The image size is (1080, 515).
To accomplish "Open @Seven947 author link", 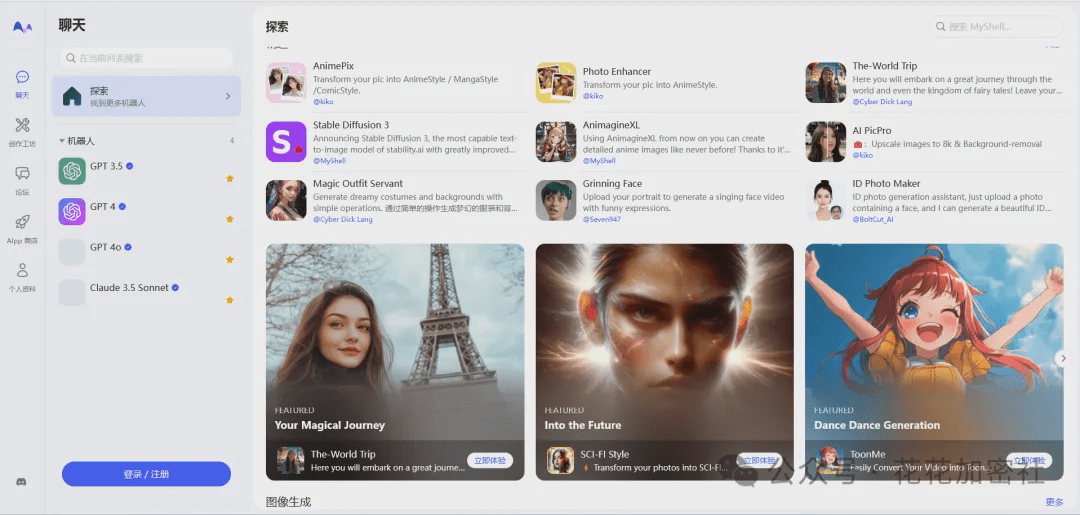I will pyautogui.click(x=602, y=219).
